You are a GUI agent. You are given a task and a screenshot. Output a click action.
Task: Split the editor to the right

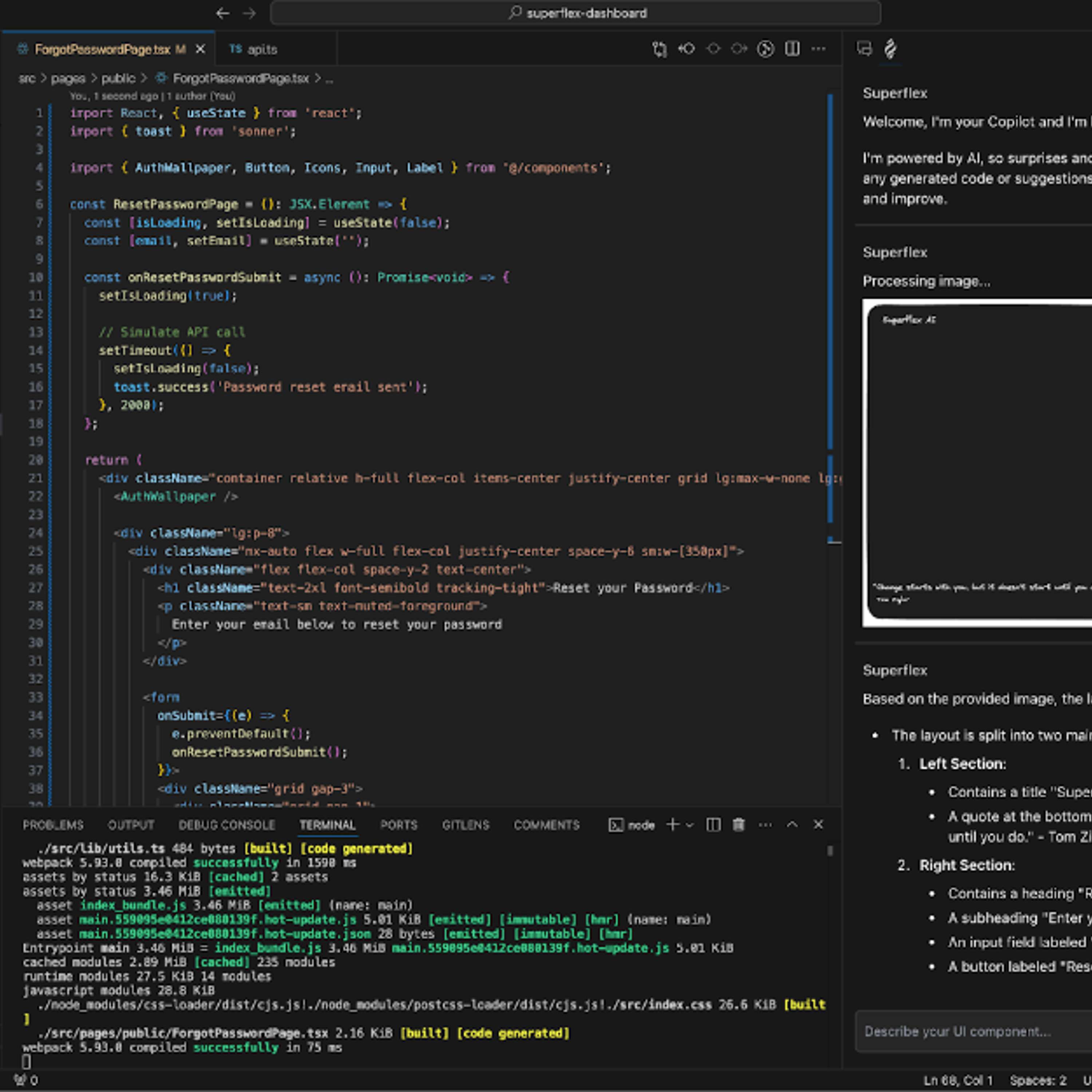point(792,49)
